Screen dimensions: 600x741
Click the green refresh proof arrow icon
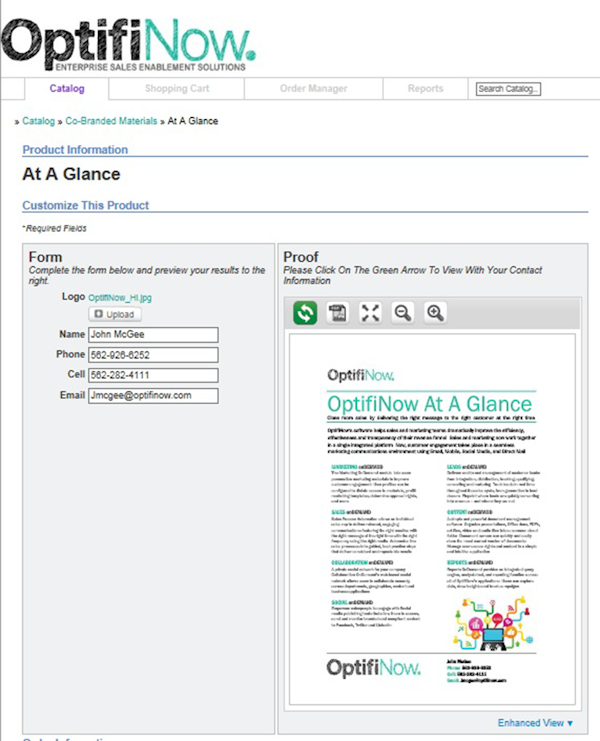coord(305,313)
